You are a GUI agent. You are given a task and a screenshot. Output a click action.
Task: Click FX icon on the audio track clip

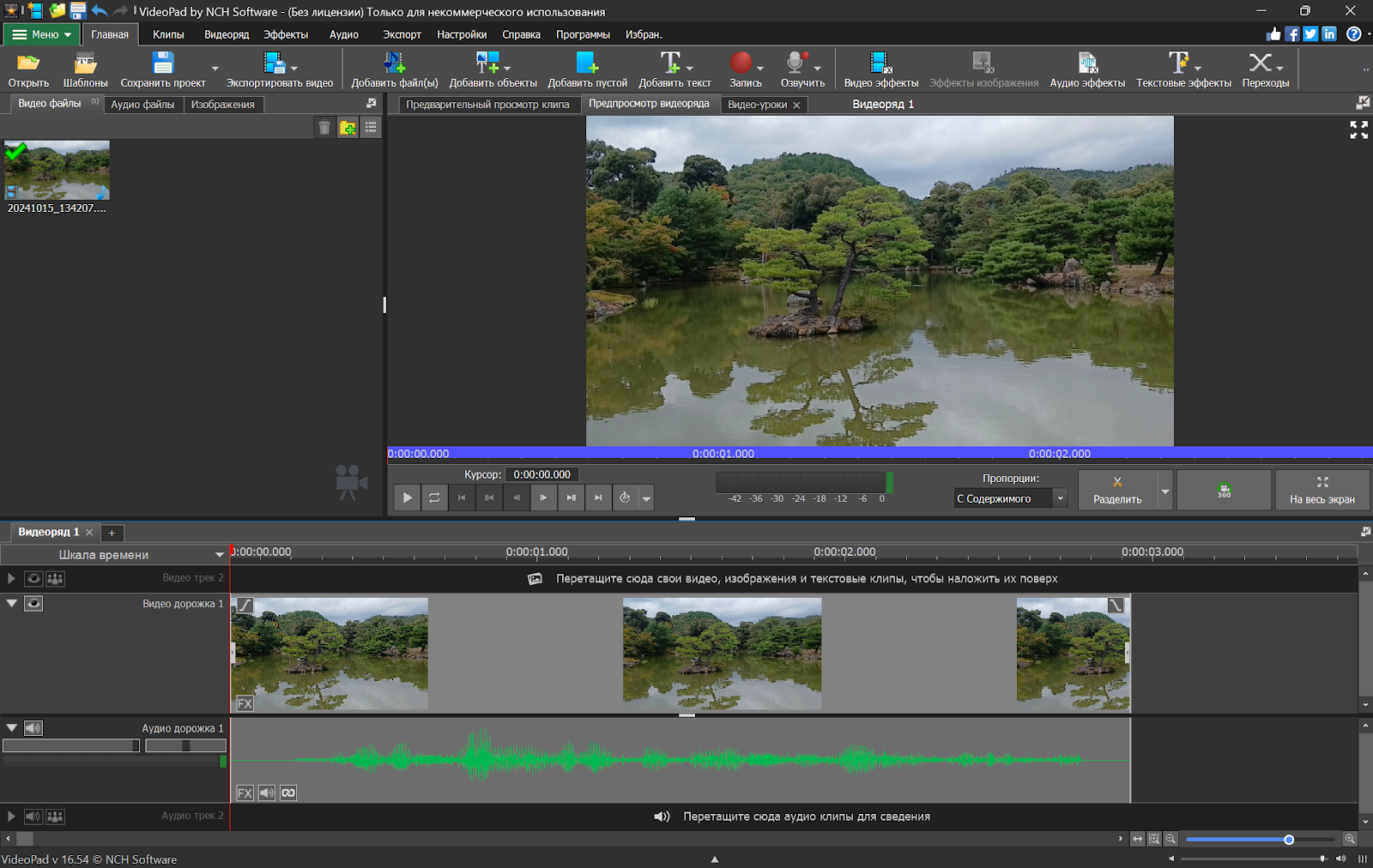pyautogui.click(x=245, y=793)
